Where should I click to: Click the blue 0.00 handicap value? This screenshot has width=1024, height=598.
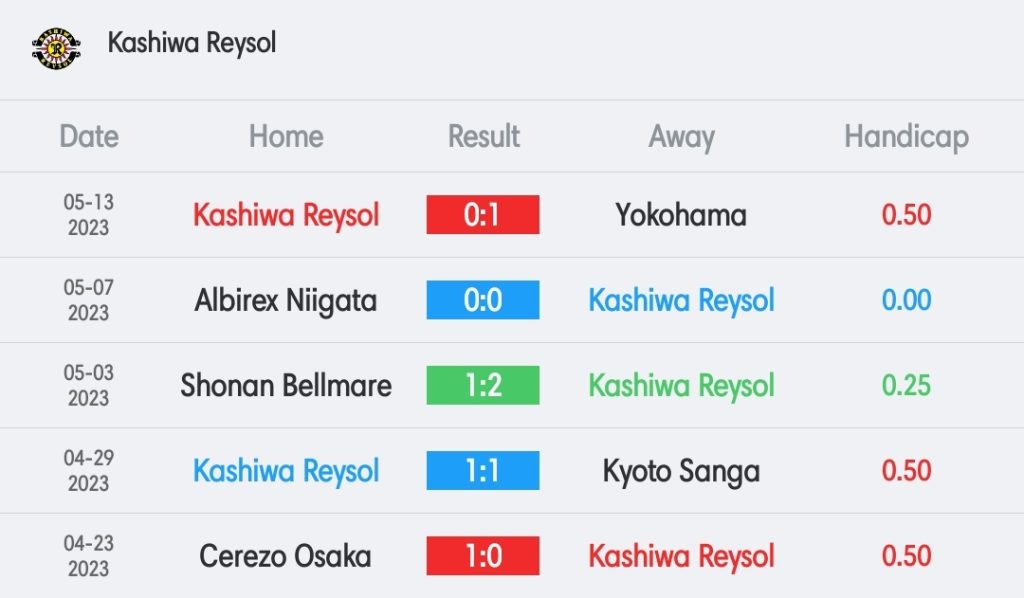tap(906, 300)
